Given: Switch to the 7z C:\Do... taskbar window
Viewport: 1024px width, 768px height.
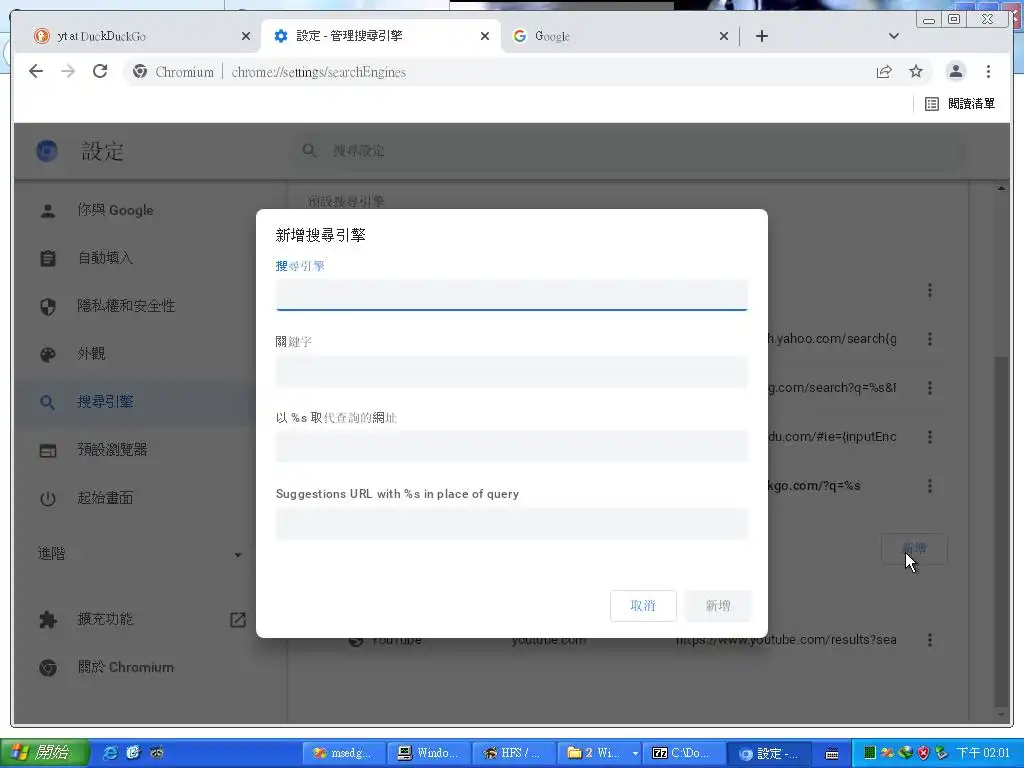Looking at the screenshot, I should (x=684, y=753).
